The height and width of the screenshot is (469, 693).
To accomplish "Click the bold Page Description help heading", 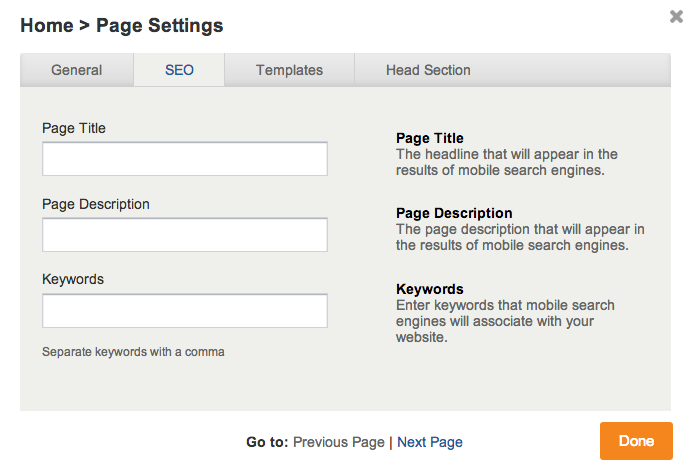I will [x=454, y=213].
